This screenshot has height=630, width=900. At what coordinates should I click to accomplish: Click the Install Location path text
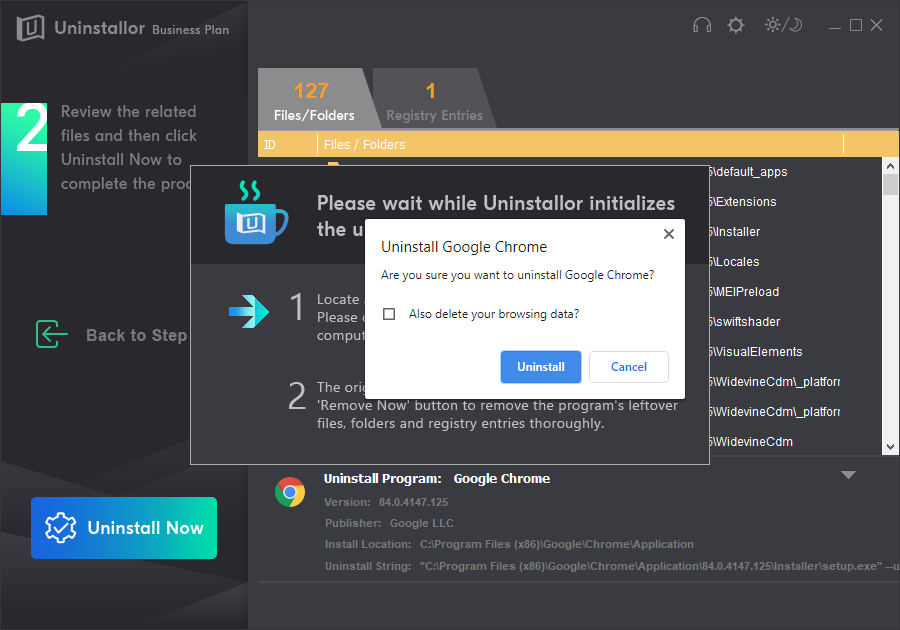[x=557, y=544]
